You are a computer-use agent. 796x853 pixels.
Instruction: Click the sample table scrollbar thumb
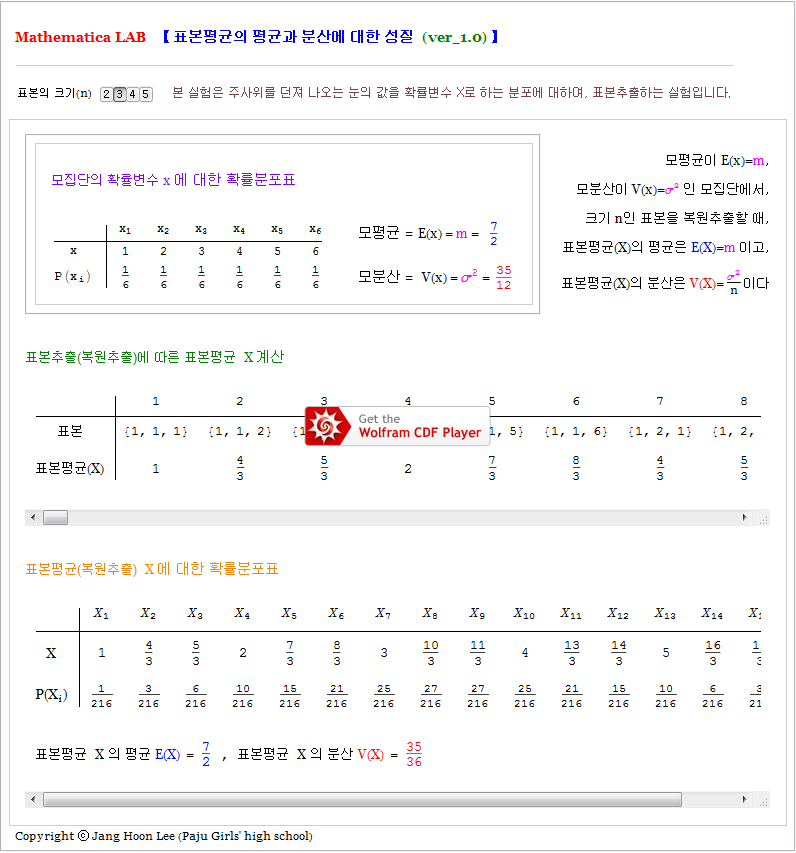pyautogui.click(x=55, y=517)
